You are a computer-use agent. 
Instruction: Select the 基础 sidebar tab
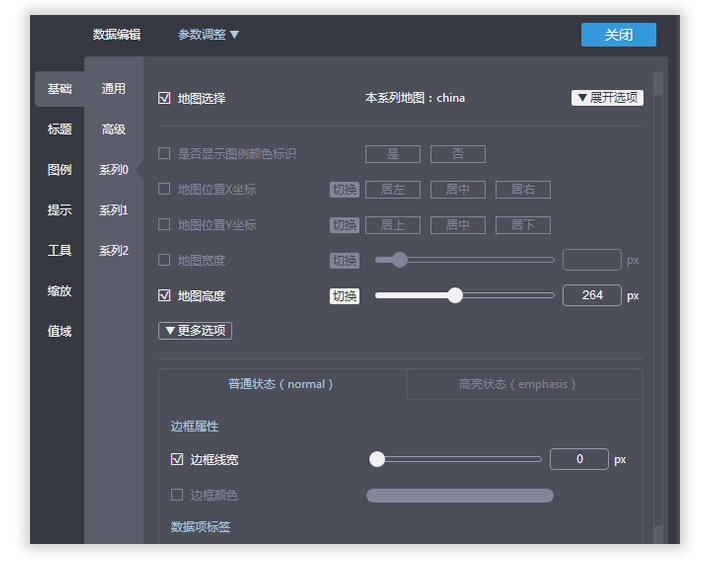60,89
